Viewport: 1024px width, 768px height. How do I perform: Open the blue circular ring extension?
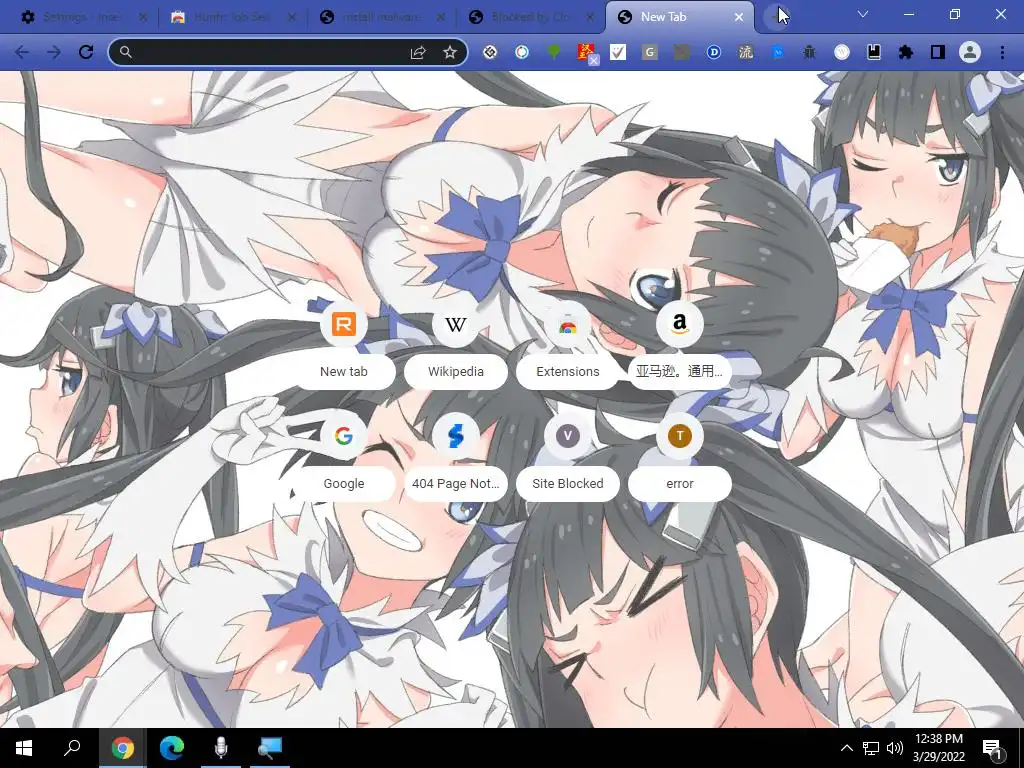click(x=522, y=52)
